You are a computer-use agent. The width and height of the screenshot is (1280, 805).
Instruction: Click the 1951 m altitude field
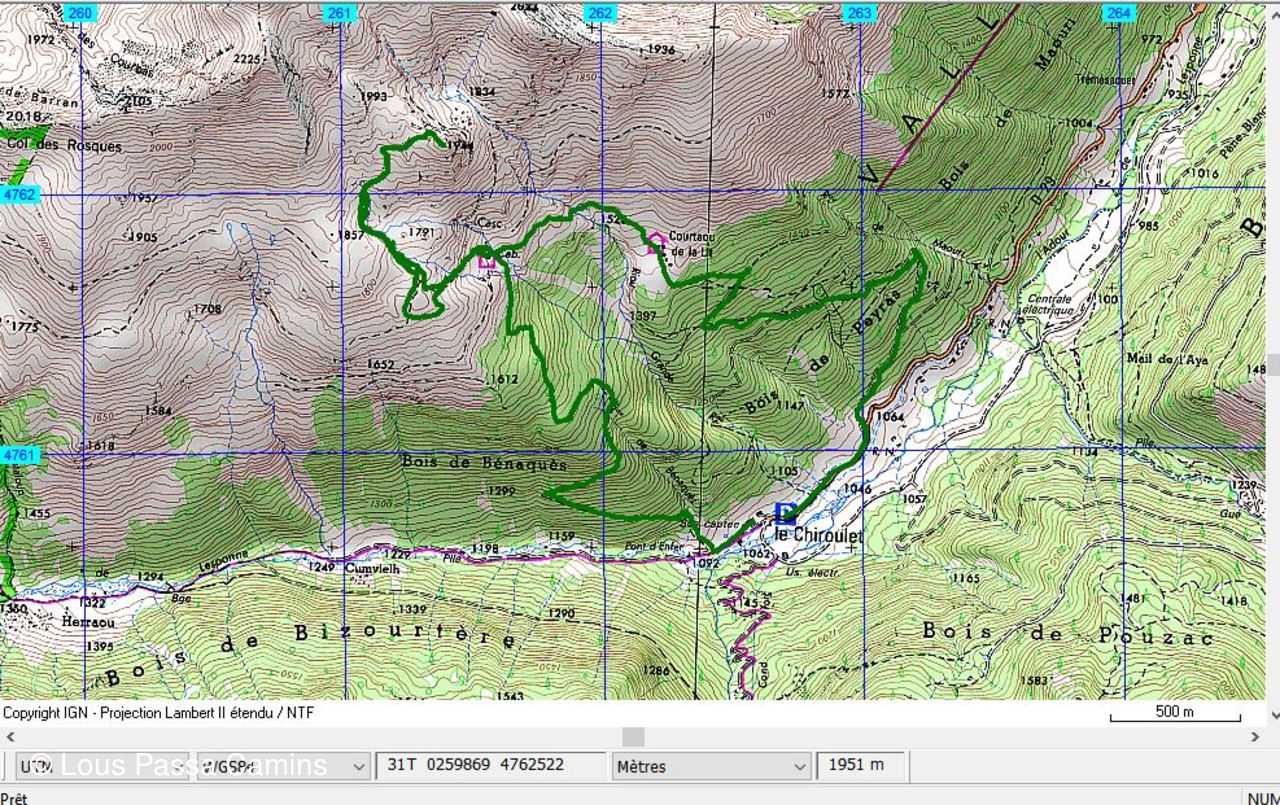coord(861,765)
